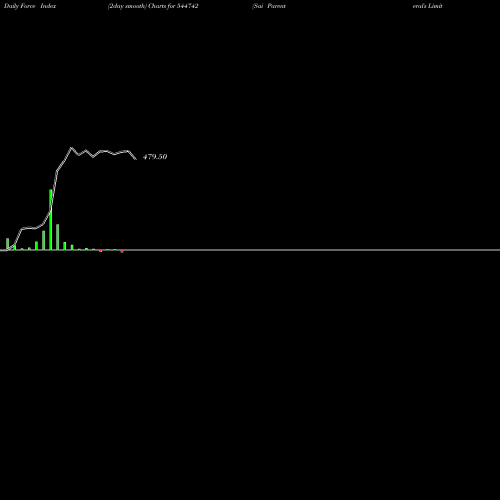Click the small green bar before third tallest bar
Viewport: 500px width, 500px height.
36,246
